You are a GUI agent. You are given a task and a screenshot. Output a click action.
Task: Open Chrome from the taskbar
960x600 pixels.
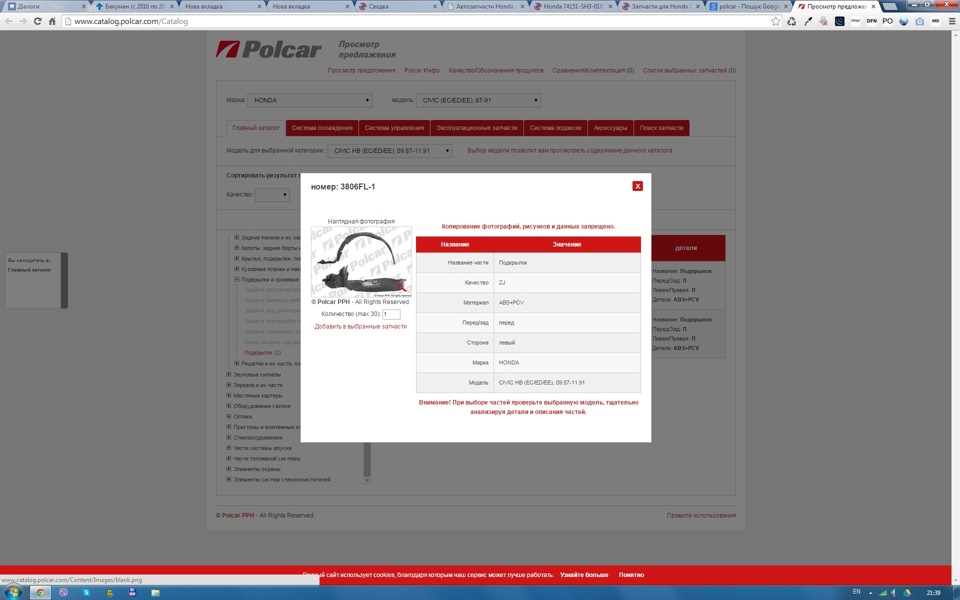pyautogui.click(x=40, y=593)
